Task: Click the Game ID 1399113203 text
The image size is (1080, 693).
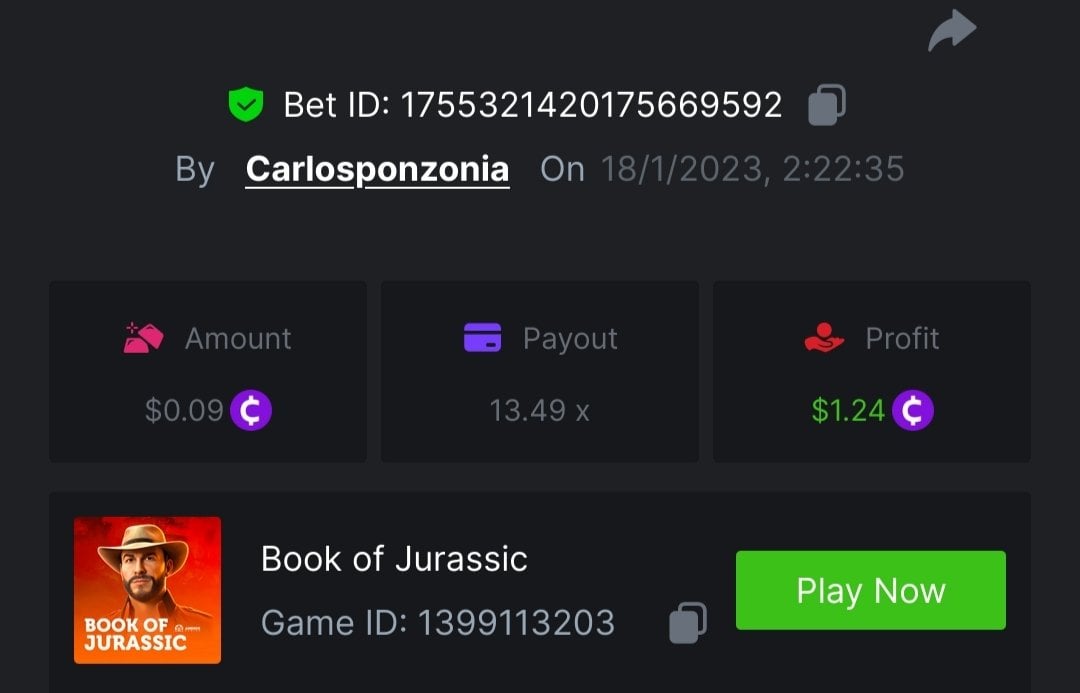Action: (x=438, y=623)
